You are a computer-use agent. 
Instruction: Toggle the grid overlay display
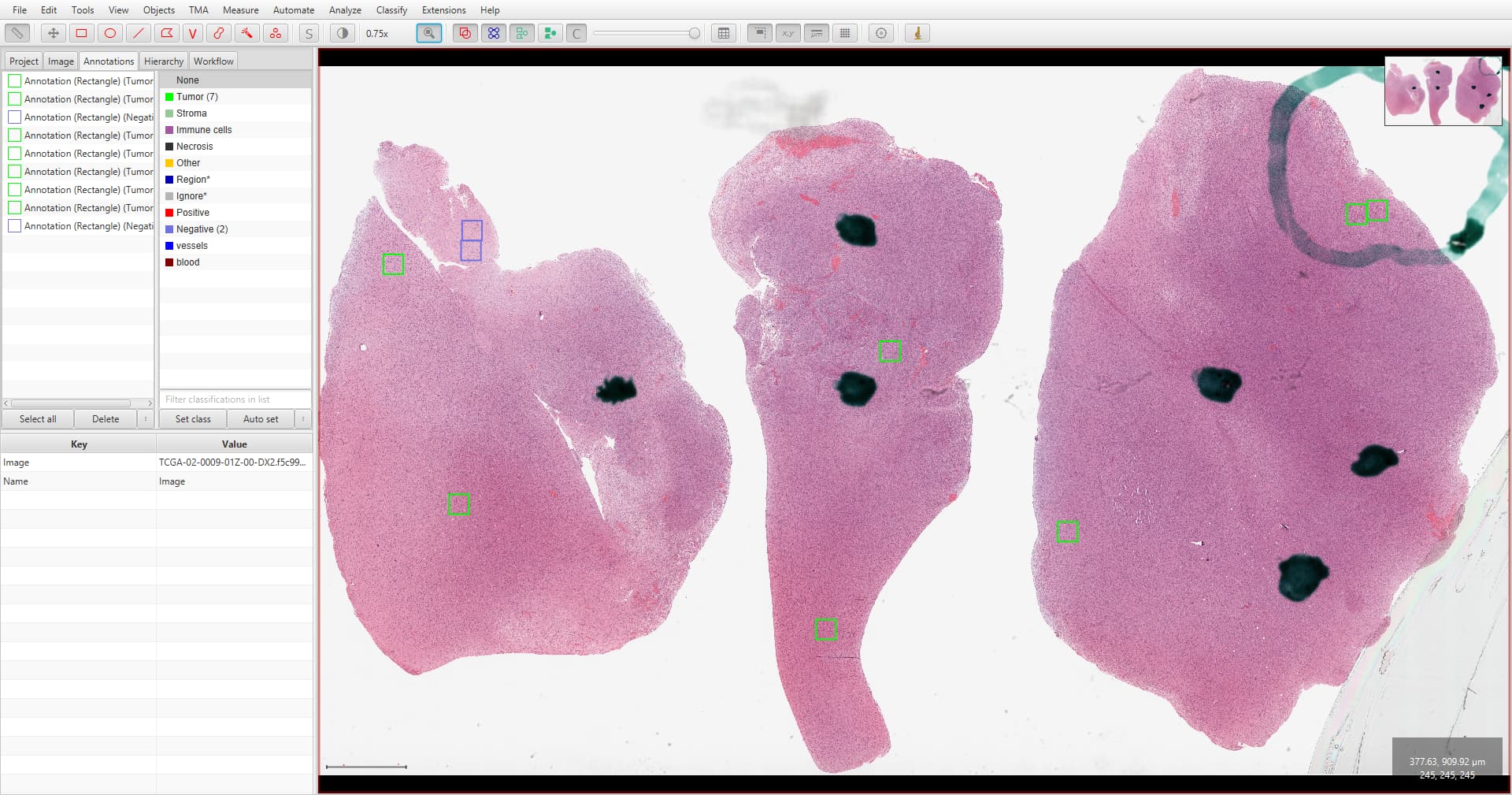point(845,33)
